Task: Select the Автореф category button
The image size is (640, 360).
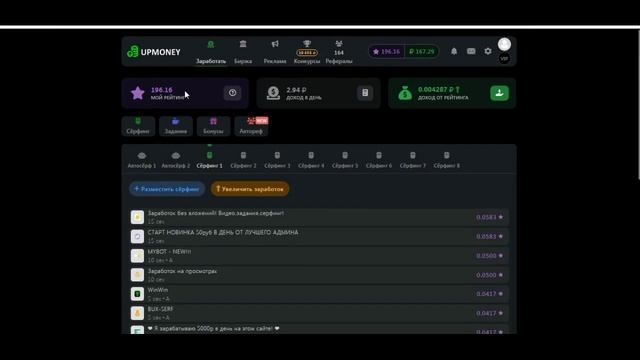Action: 251,126
